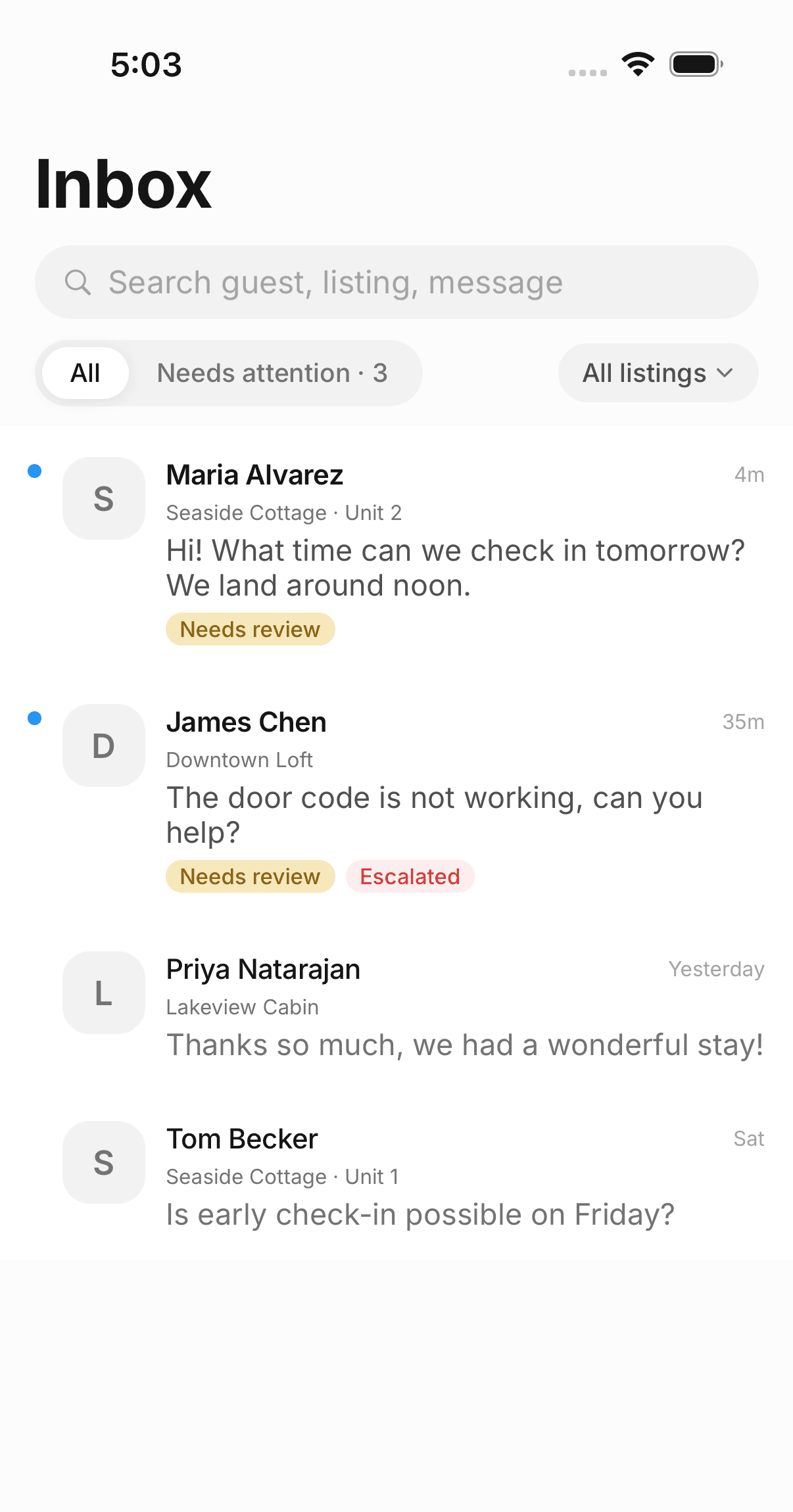The width and height of the screenshot is (793, 1512).
Task: Tap the early check-in Friday message
Action: (x=421, y=1215)
